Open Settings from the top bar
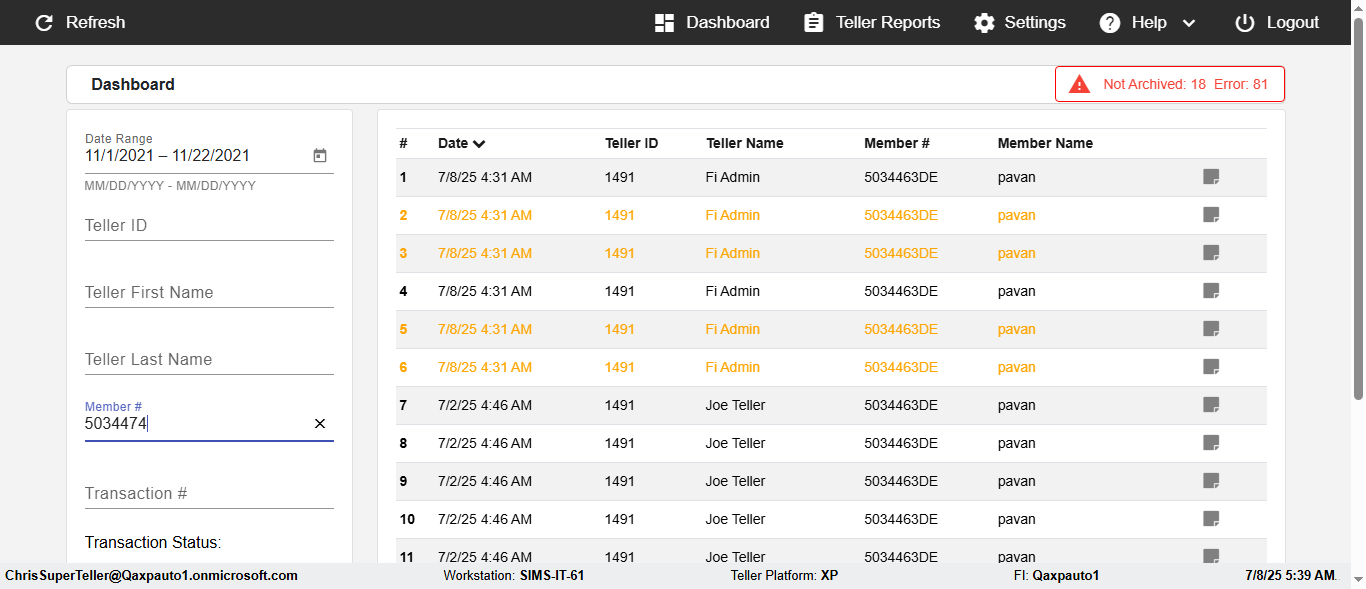 [x=1020, y=23]
